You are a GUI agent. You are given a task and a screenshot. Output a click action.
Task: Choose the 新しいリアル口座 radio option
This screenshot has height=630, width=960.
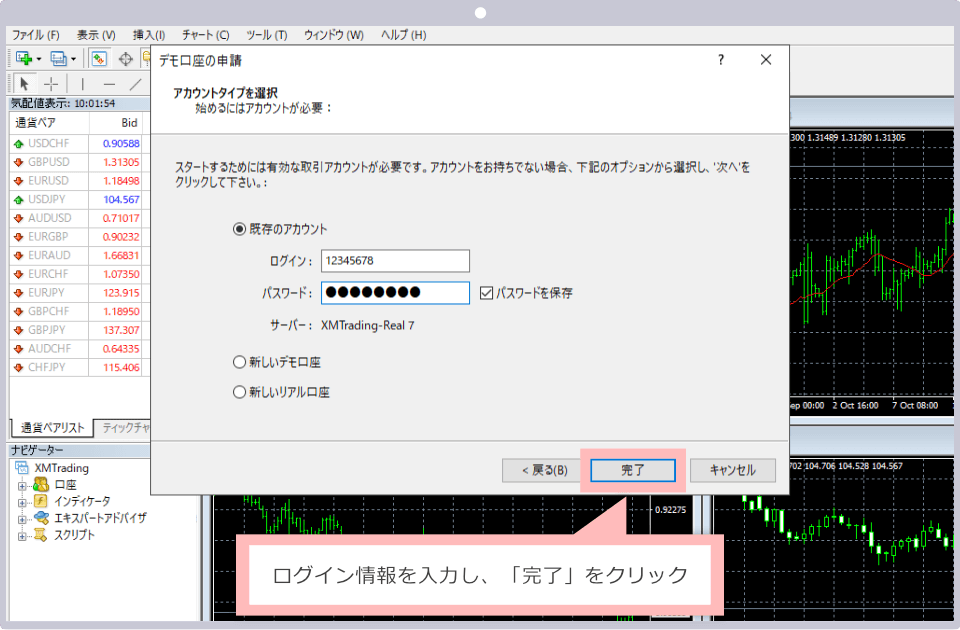239,392
